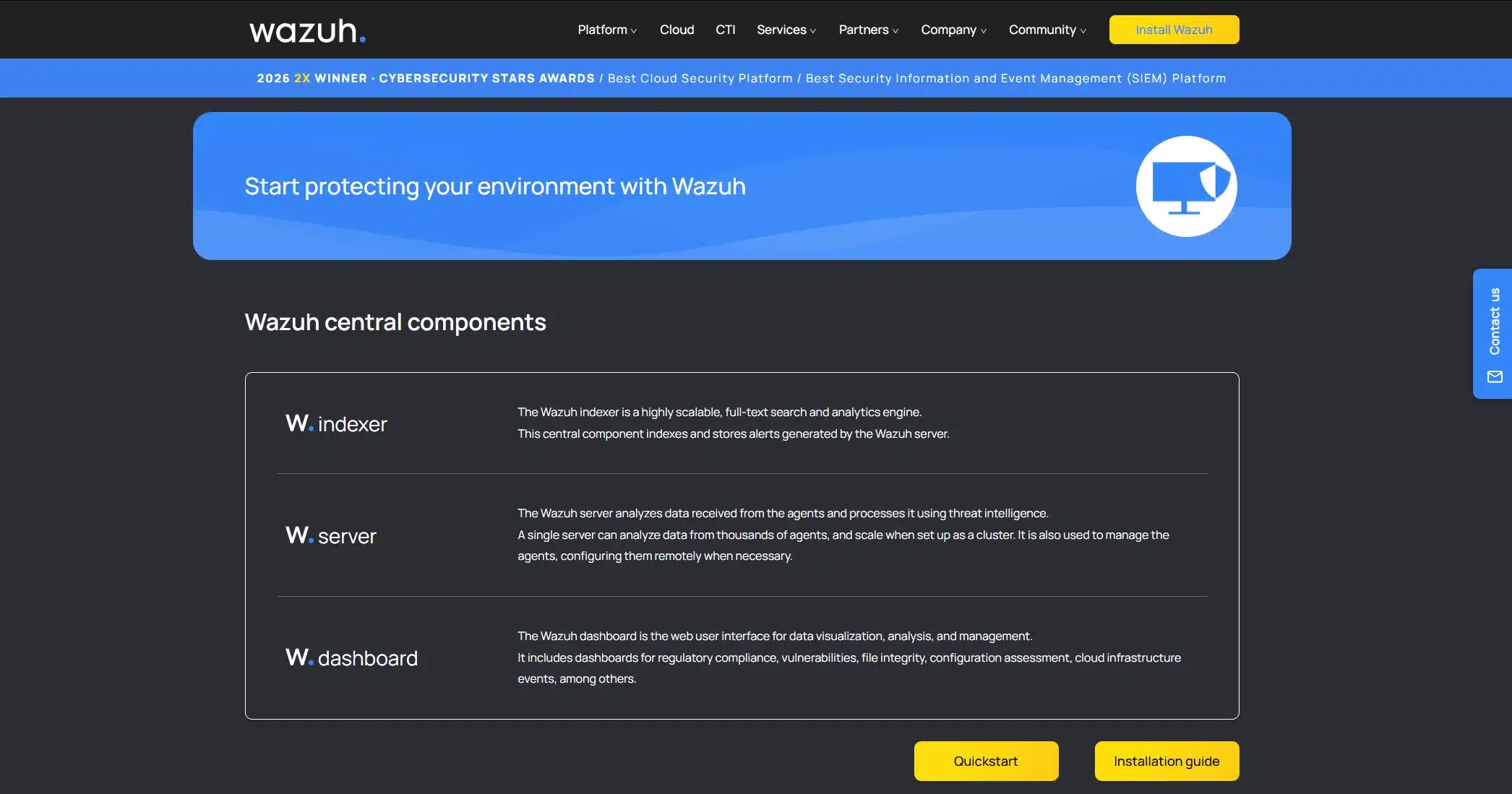
Task: Click 'Best Cloud Security Platform' banner text
Action: click(x=700, y=78)
